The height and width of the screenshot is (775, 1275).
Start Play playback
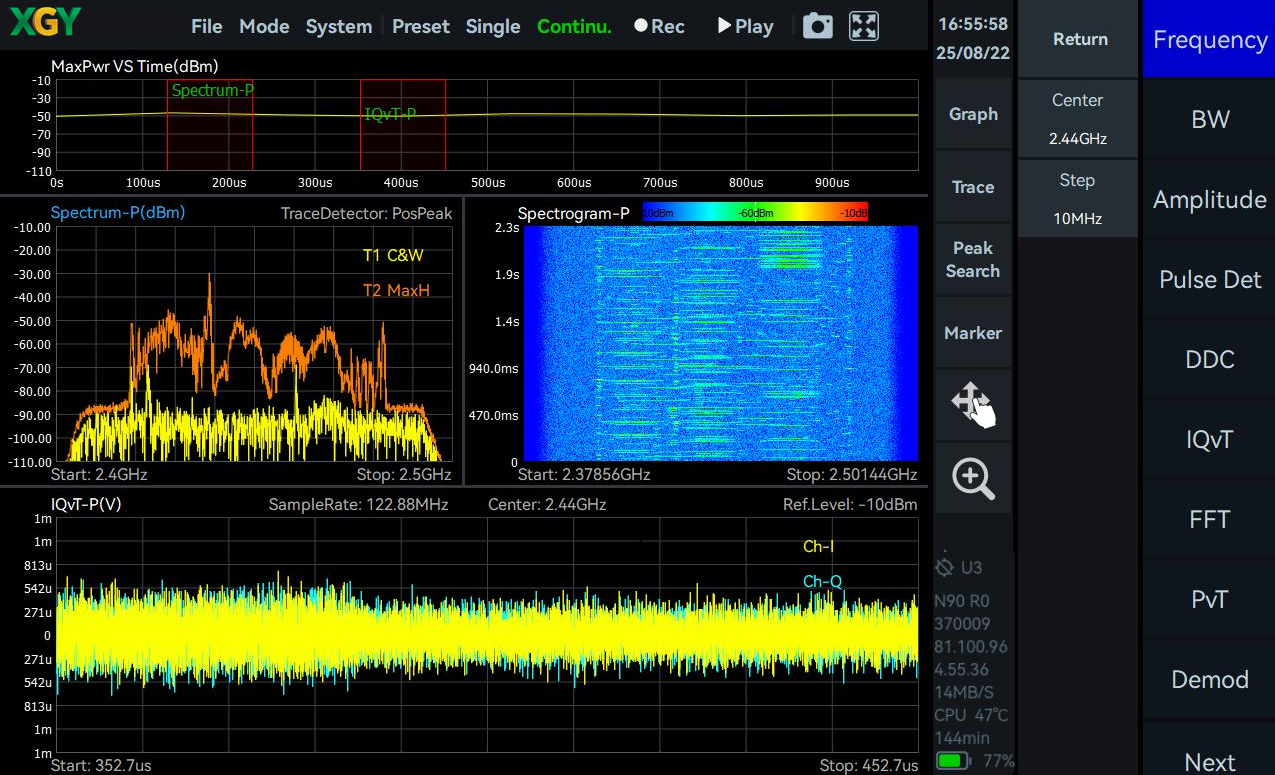746,26
